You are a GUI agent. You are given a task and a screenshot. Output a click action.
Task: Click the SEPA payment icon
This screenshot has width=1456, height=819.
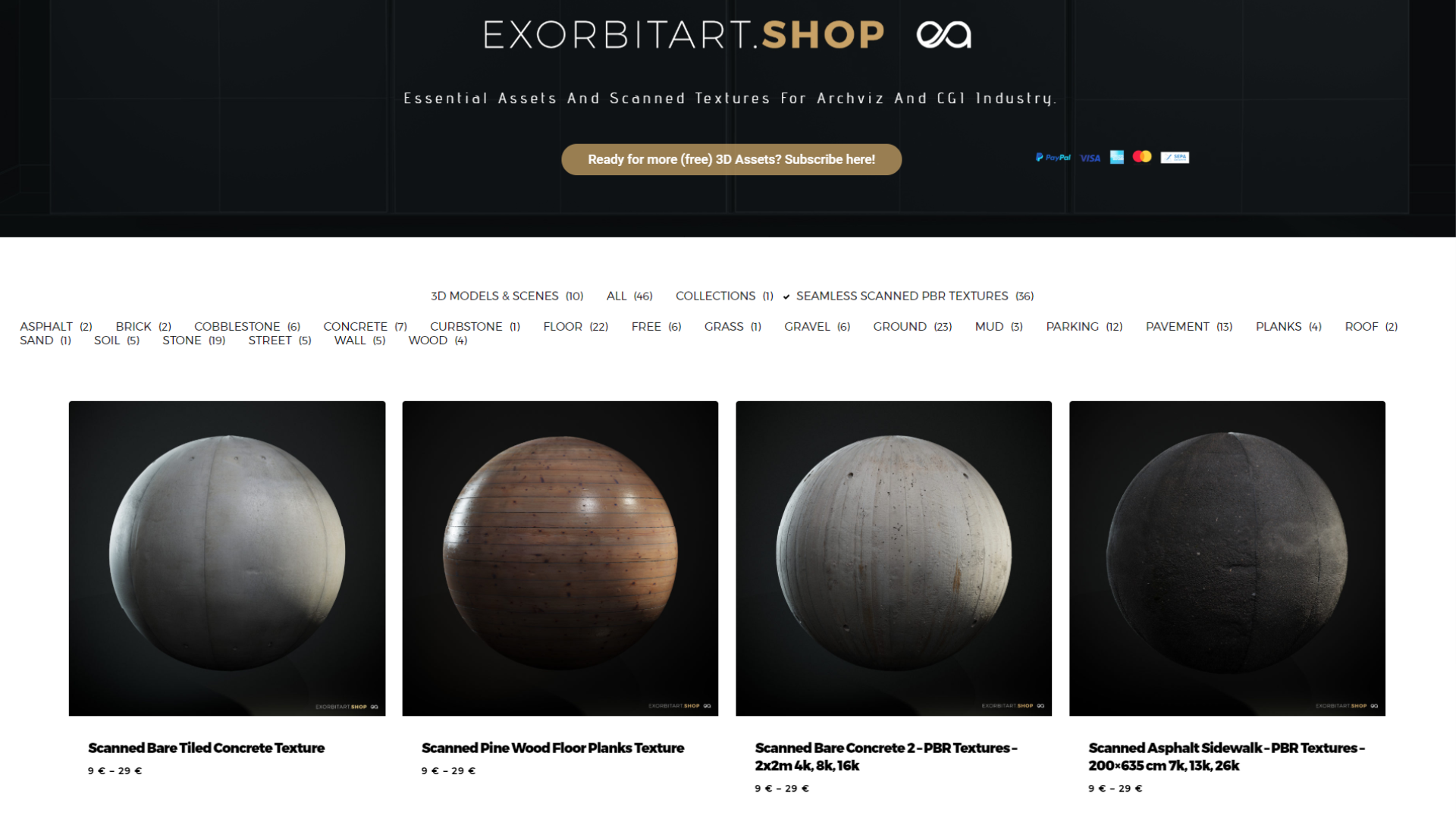coord(1175,157)
